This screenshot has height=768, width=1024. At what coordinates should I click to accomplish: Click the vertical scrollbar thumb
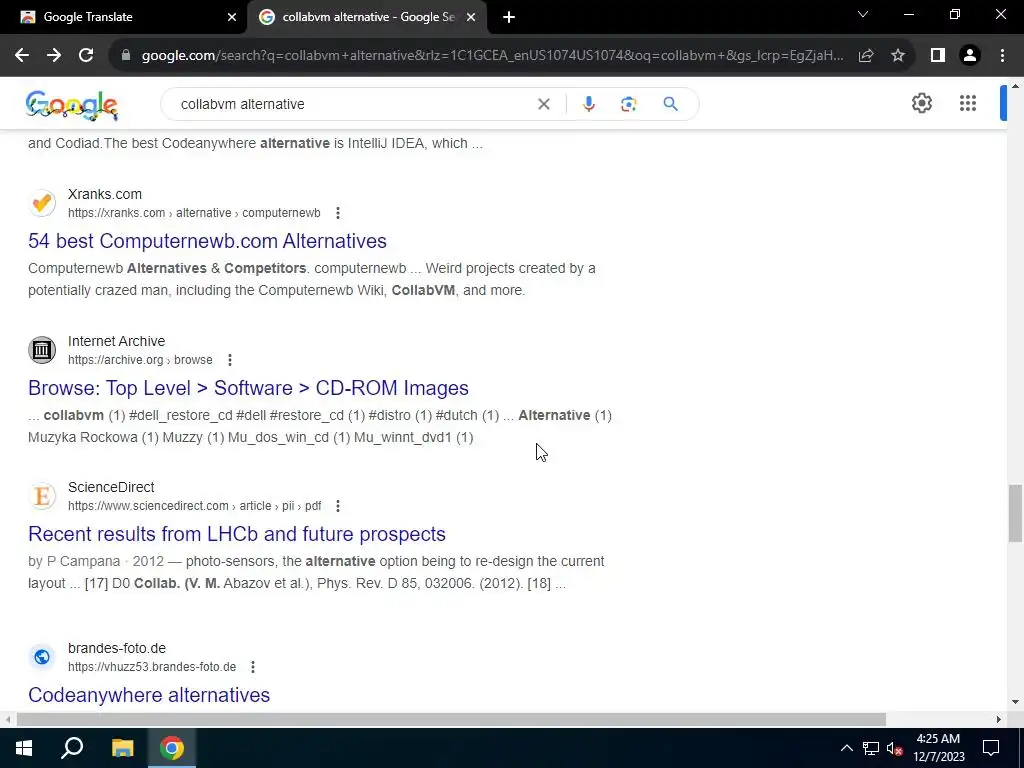coord(1015,513)
